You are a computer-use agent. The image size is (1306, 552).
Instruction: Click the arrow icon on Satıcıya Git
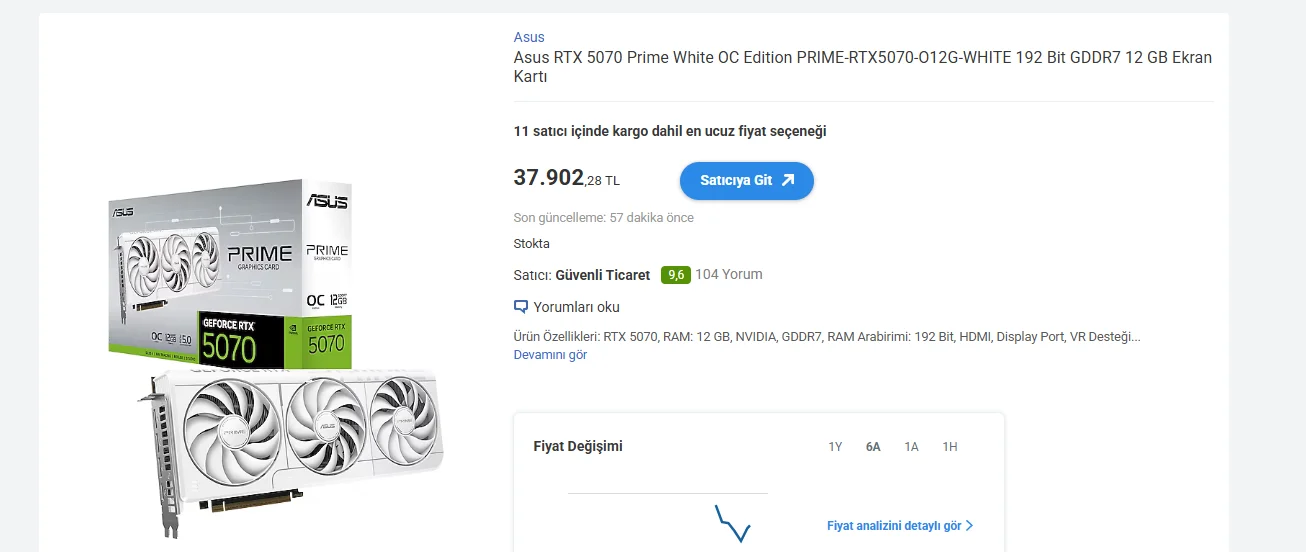[x=788, y=181]
